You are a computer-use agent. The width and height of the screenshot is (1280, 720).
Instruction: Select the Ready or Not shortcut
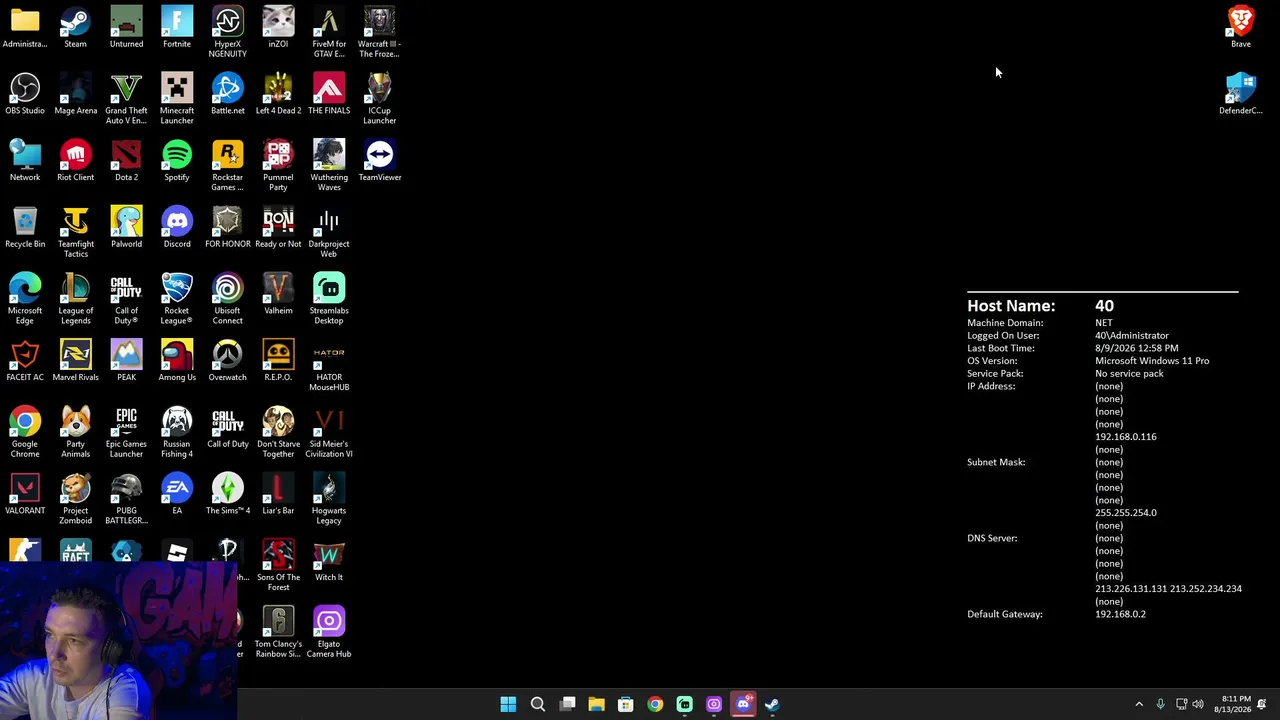[278, 227]
